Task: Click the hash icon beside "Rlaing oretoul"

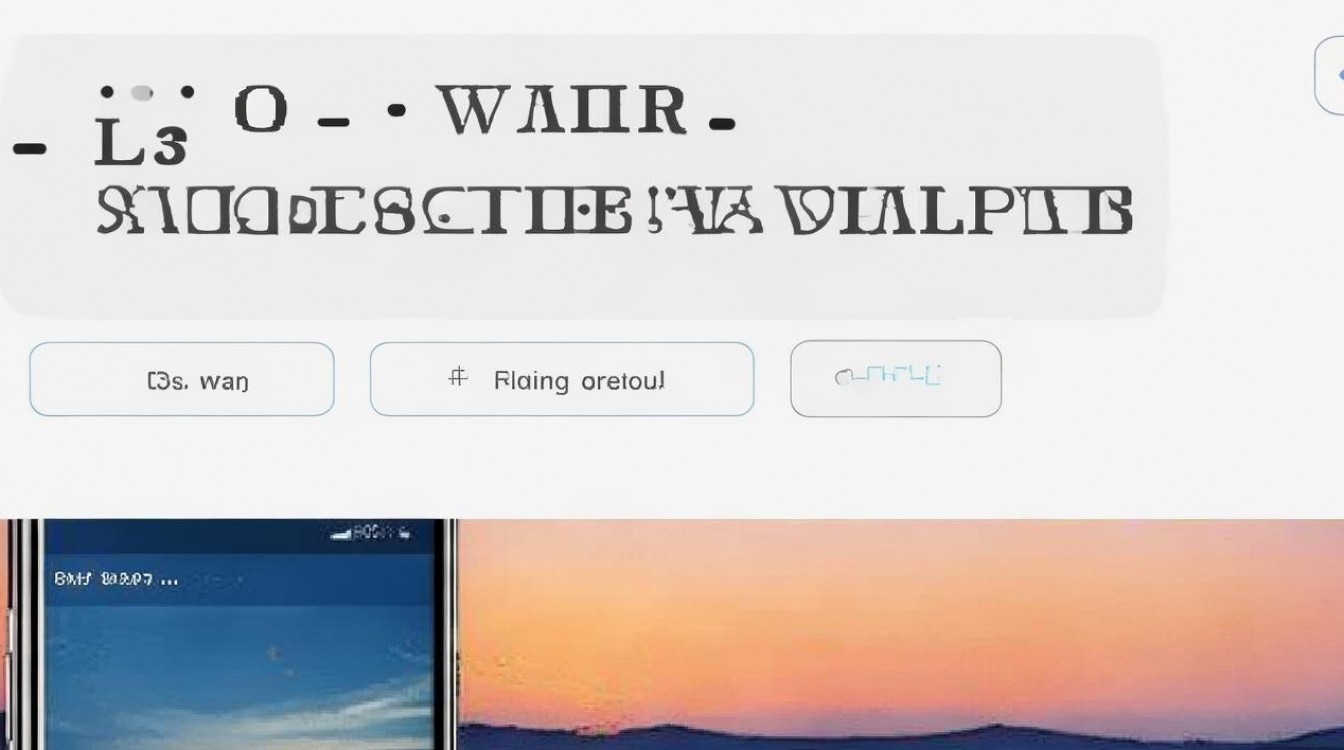Action: [x=457, y=378]
